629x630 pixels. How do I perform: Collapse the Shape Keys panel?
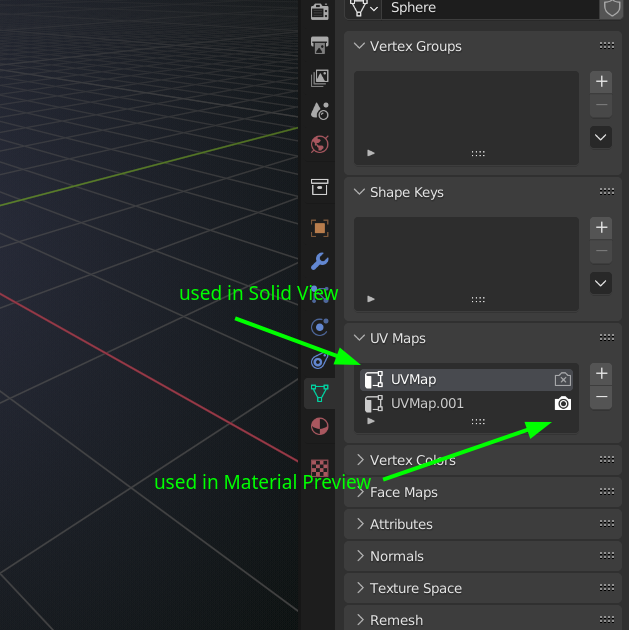tap(359, 192)
